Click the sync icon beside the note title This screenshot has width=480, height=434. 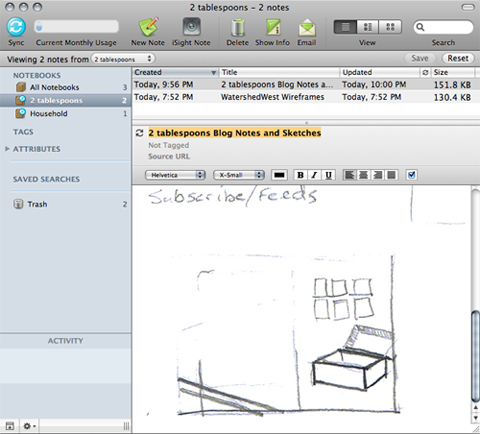[x=139, y=133]
